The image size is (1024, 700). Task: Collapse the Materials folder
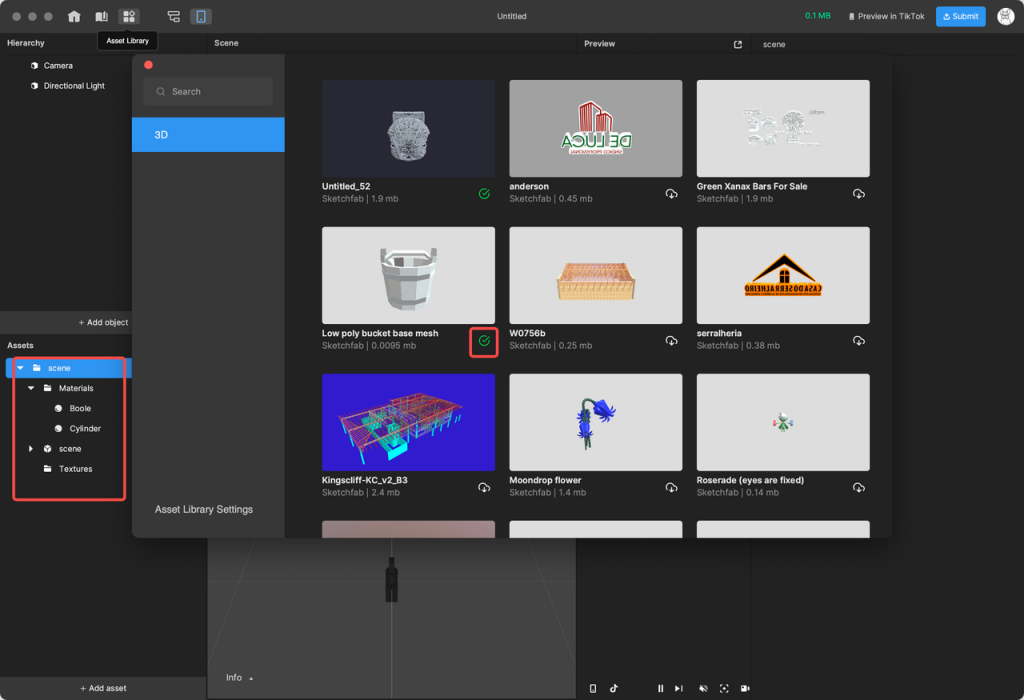(31, 388)
